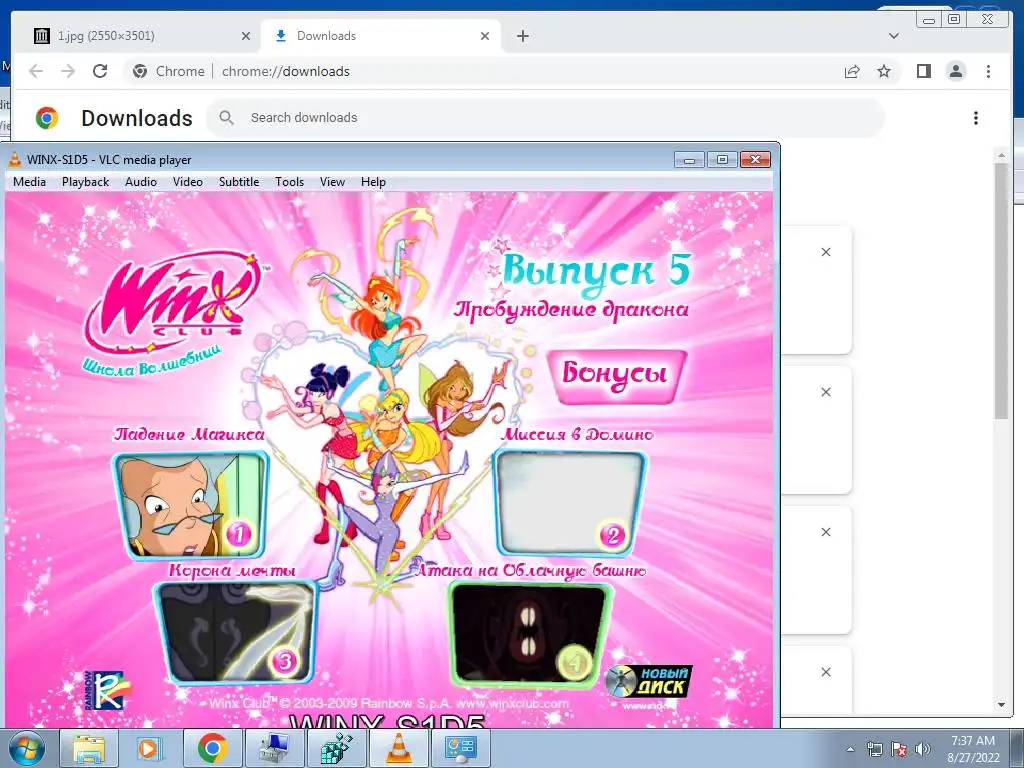Open VLC Subtitle menu
The image size is (1024, 768).
pos(238,182)
